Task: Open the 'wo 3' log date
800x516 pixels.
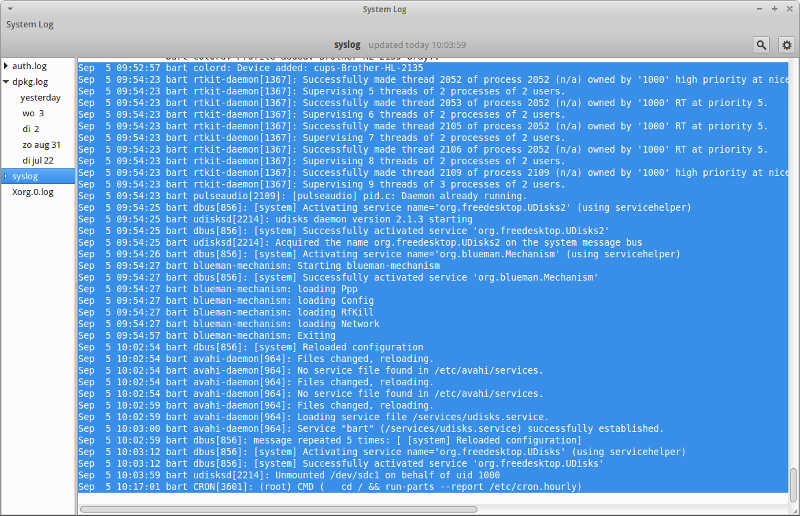Action: [33, 113]
